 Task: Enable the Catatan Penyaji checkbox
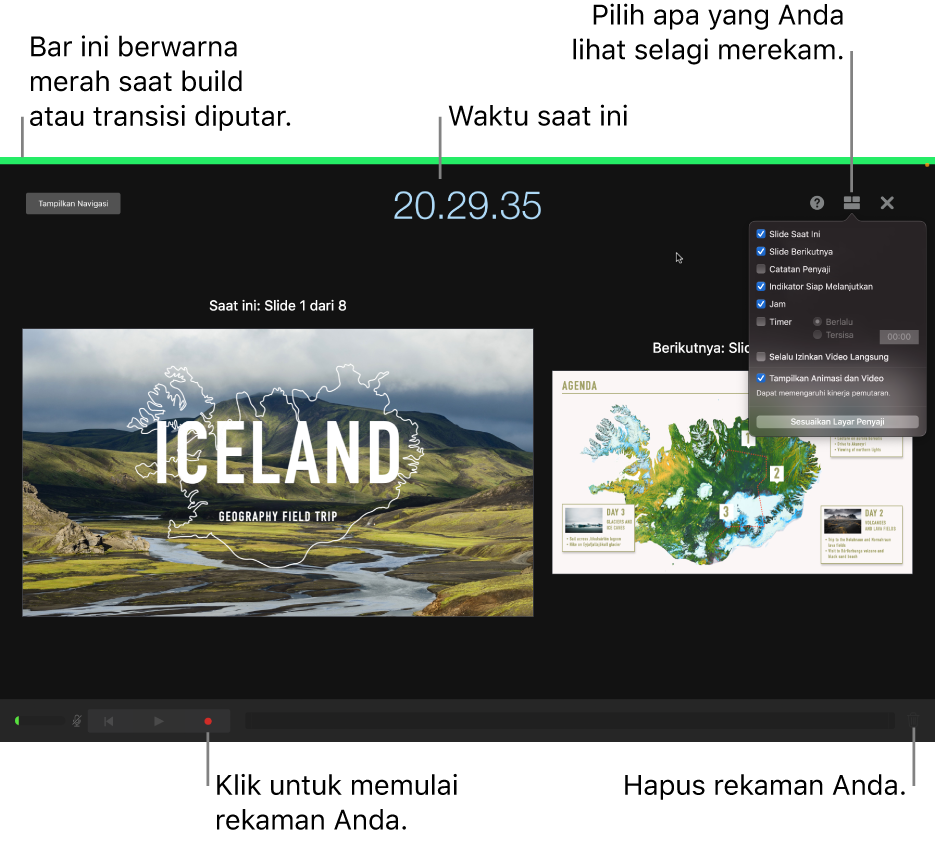tap(761, 269)
